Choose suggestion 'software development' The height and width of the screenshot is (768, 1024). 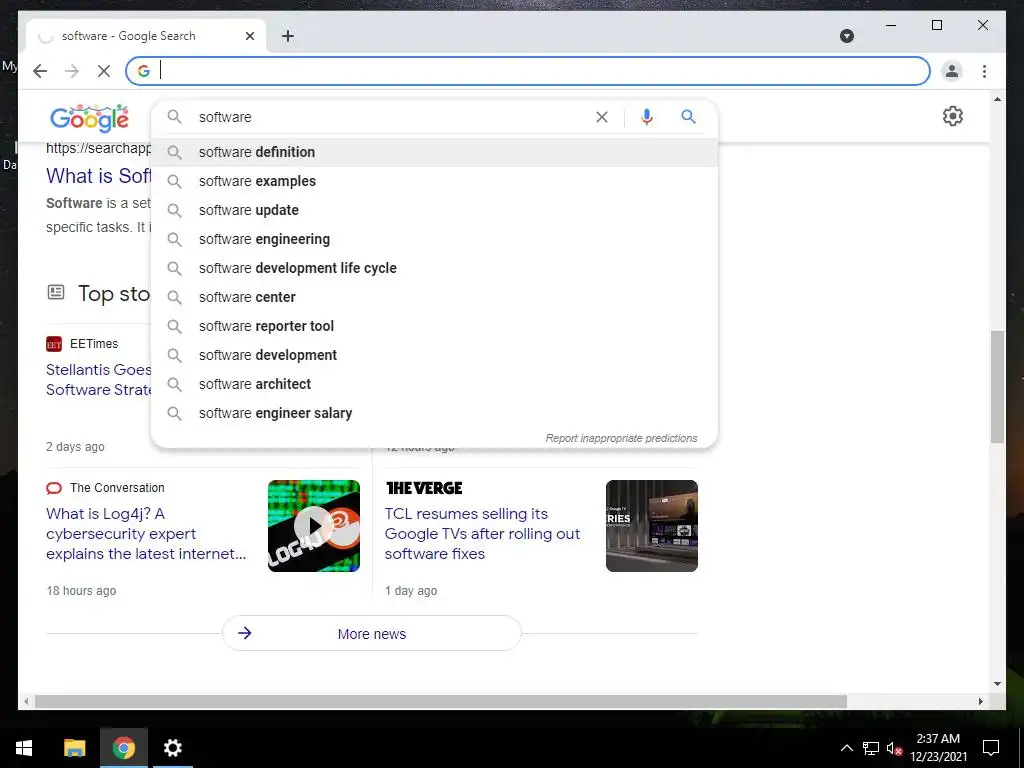pyautogui.click(x=434, y=355)
